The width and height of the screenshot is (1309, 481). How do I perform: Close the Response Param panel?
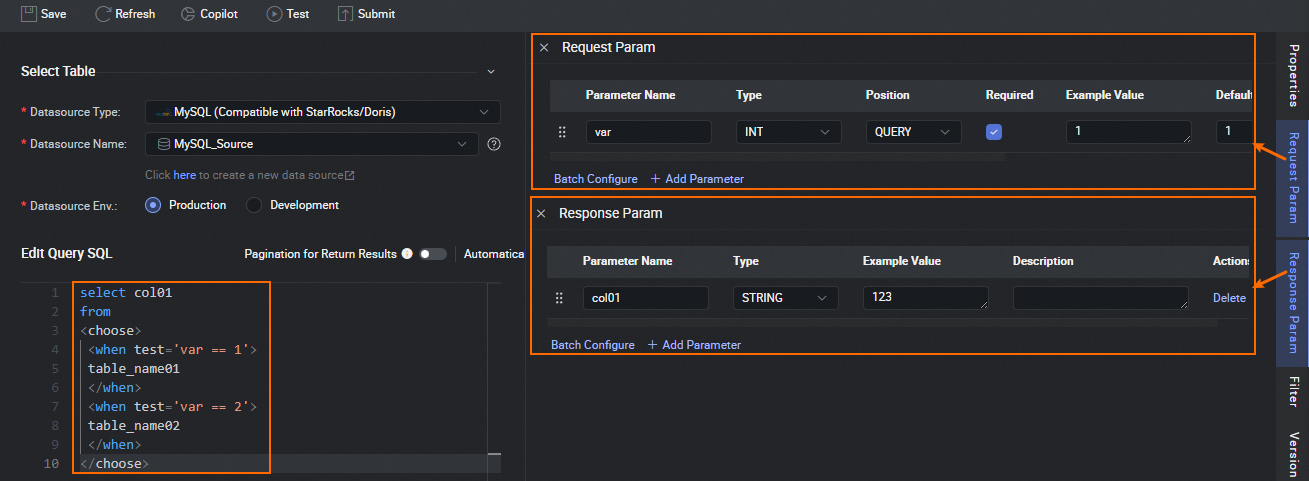[541, 214]
